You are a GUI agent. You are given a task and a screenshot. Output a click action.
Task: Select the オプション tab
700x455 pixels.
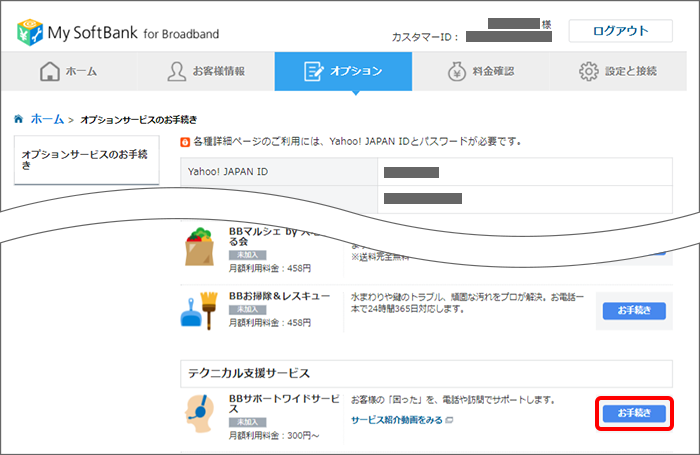click(x=343, y=71)
